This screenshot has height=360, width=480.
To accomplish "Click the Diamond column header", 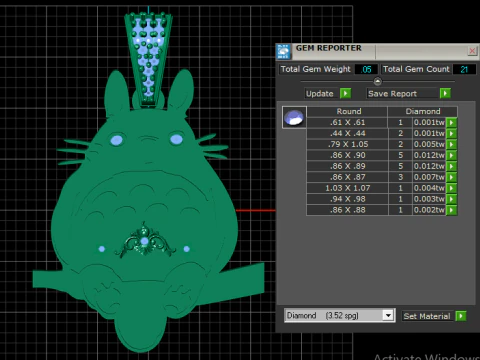I will coord(423,111).
